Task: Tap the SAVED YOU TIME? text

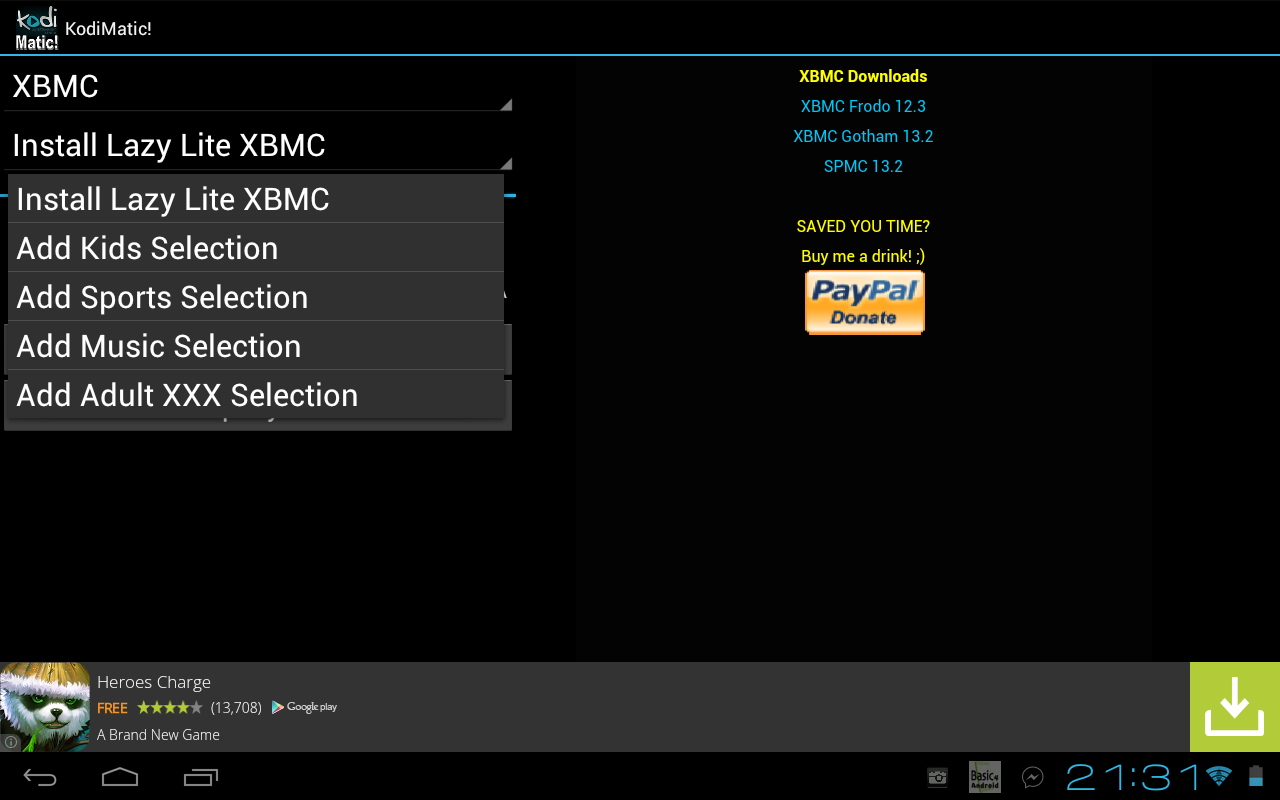Action: (x=863, y=226)
